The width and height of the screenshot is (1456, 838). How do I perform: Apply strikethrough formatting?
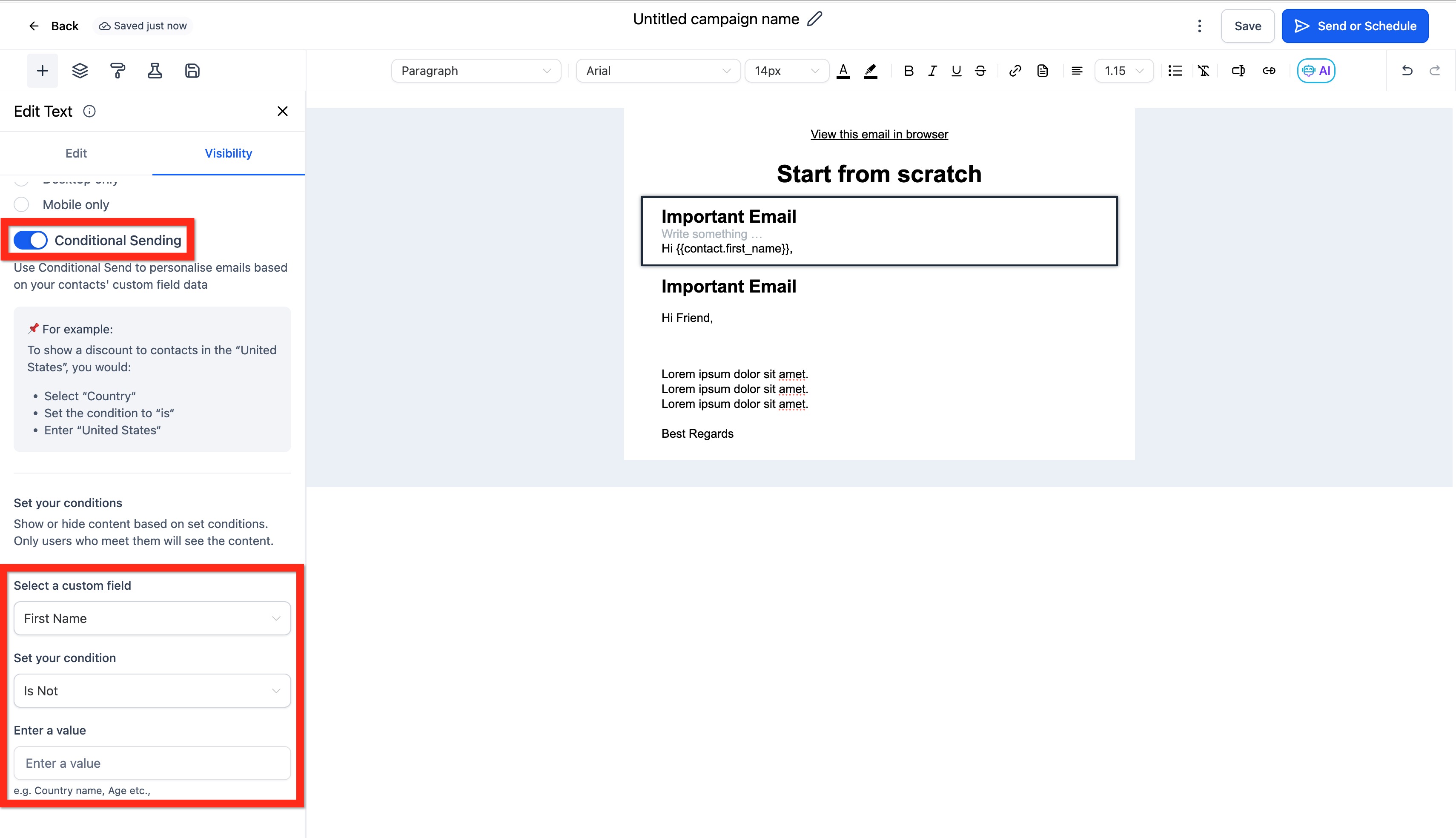coord(980,71)
